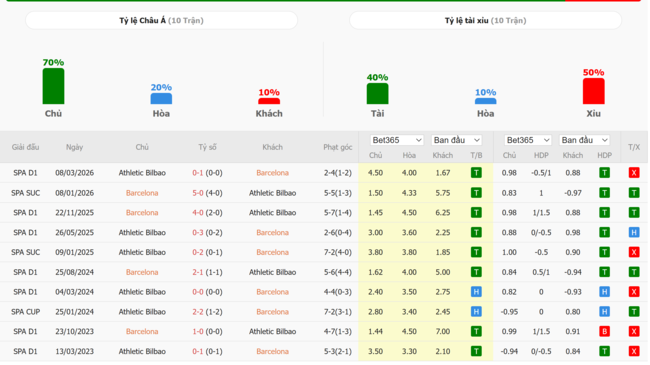Click the red 50% Xỉu bar
The width and height of the screenshot is (650, 365).
pyautogui.click(x=594, y=91)
